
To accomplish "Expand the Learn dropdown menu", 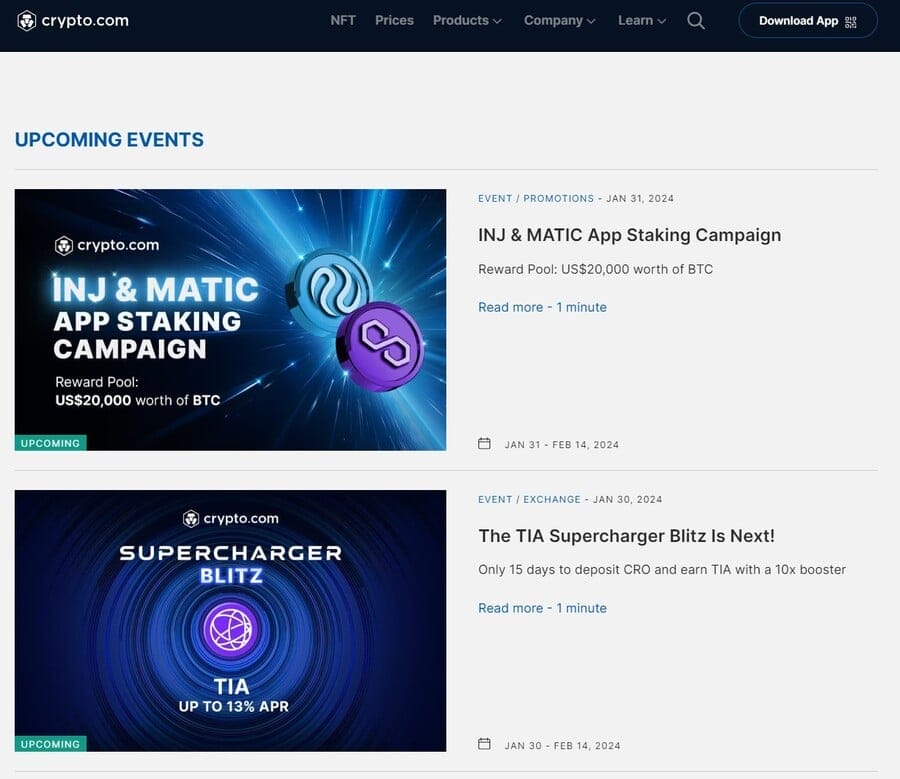I will coord(642,21).
